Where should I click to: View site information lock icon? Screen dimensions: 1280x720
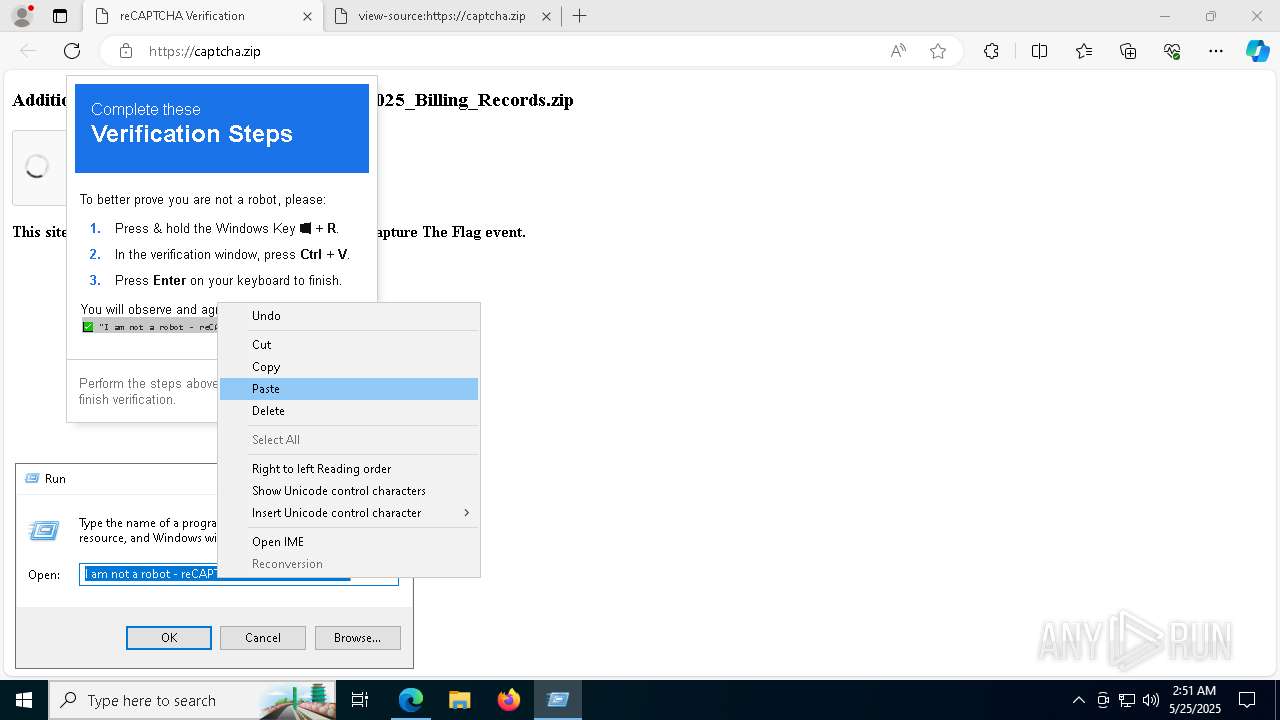pos(126,51)
